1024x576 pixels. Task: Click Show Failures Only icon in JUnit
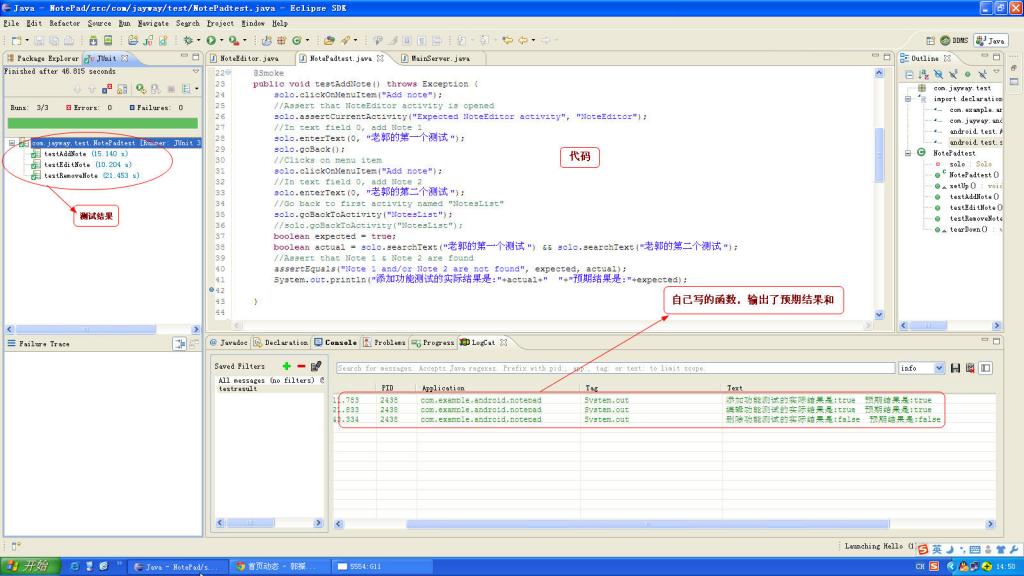pos(106,89)
